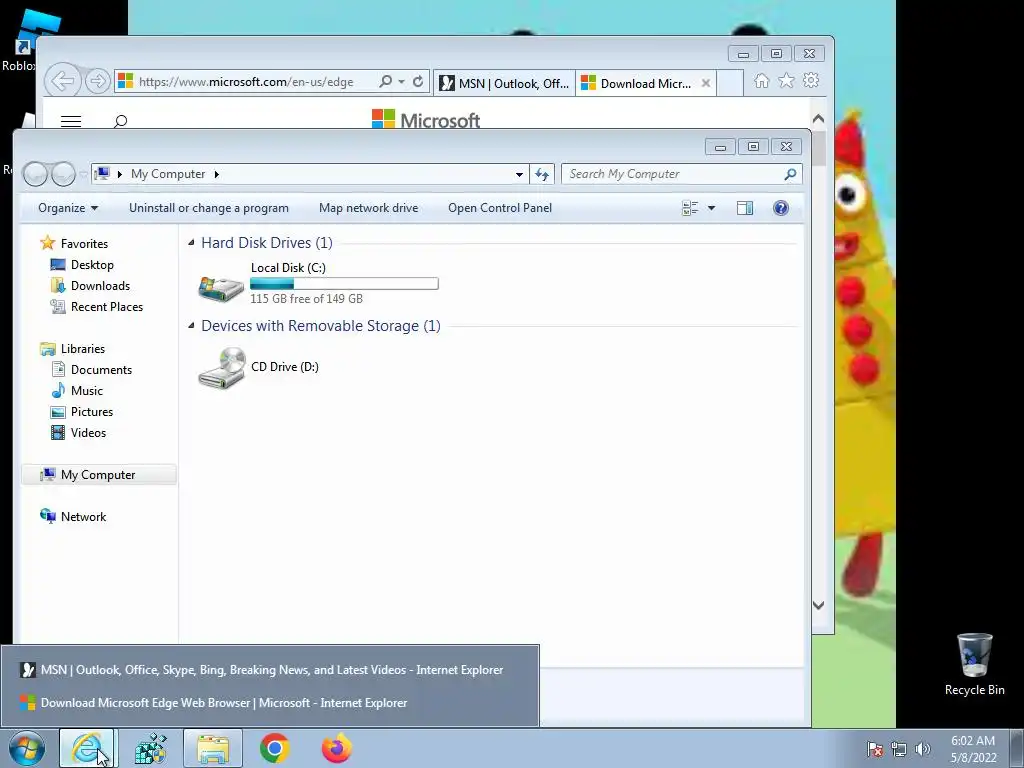
Task: Select Desktop under Favorites
Action: click(x=92, y=264)
